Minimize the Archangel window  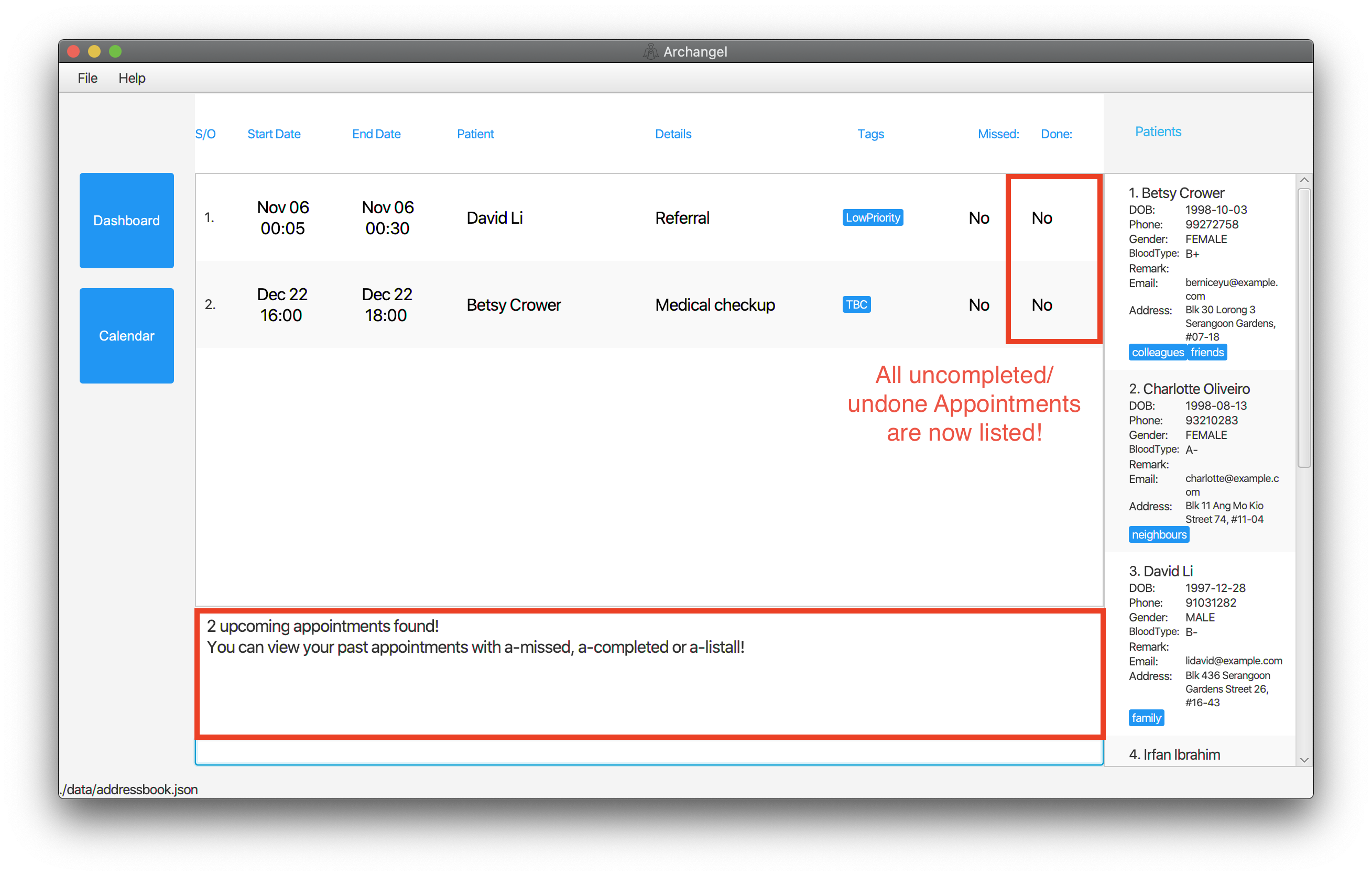[94, 52]
